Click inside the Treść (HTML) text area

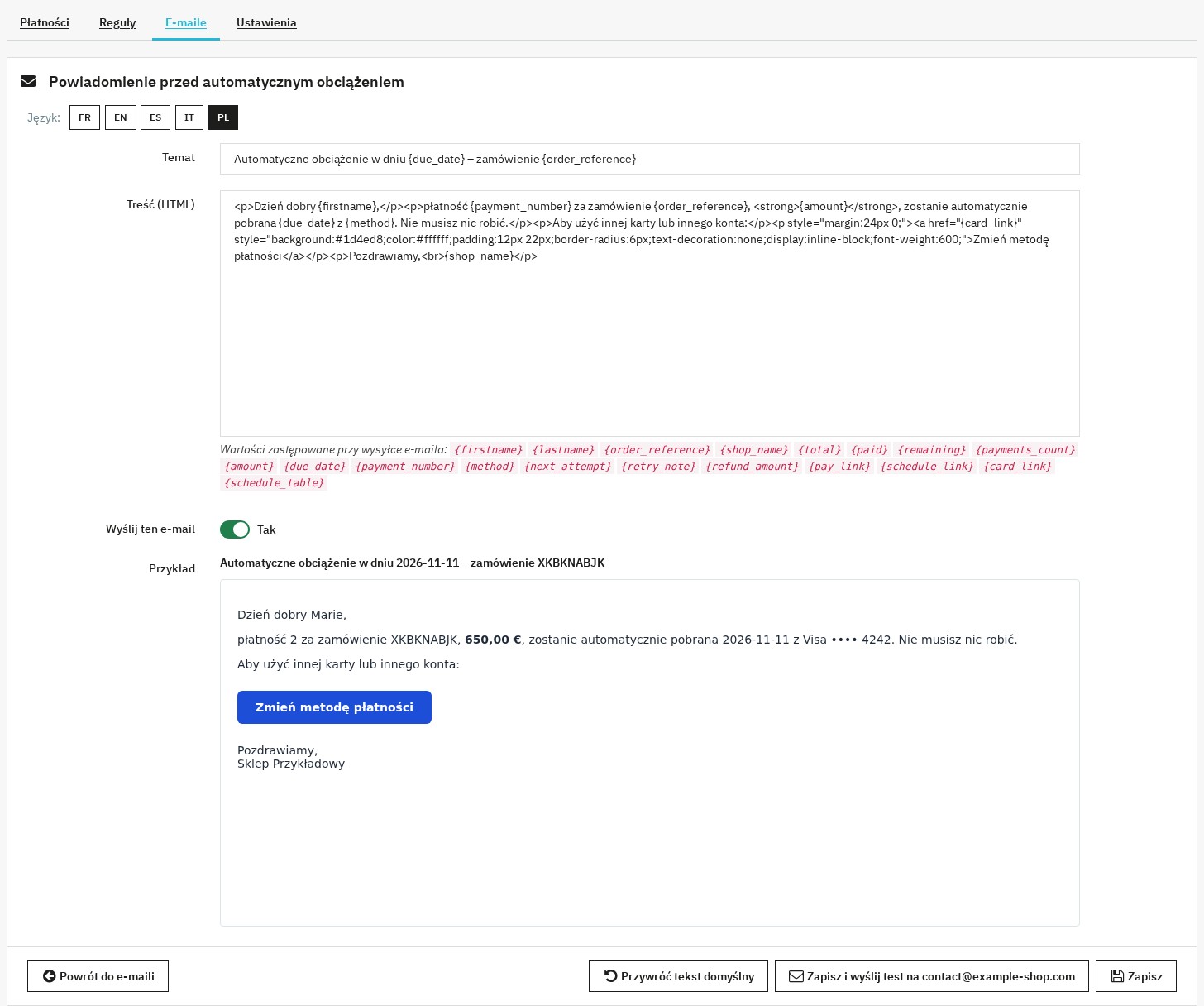point(650,314)
